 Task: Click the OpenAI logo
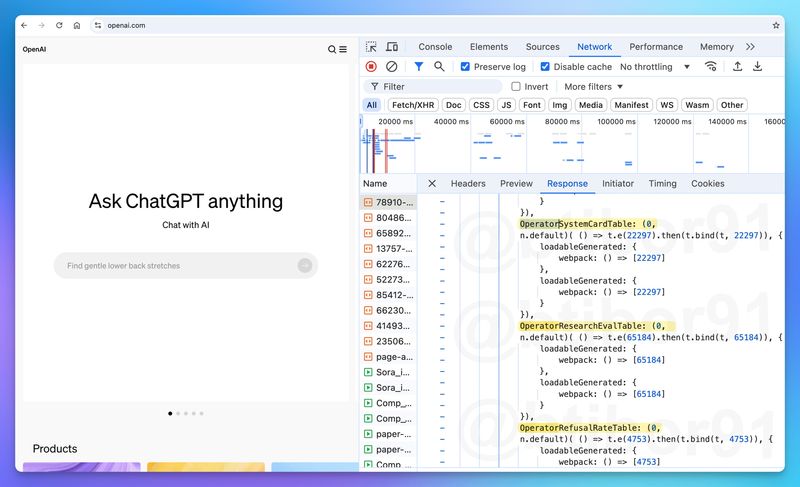coord(34,49)
